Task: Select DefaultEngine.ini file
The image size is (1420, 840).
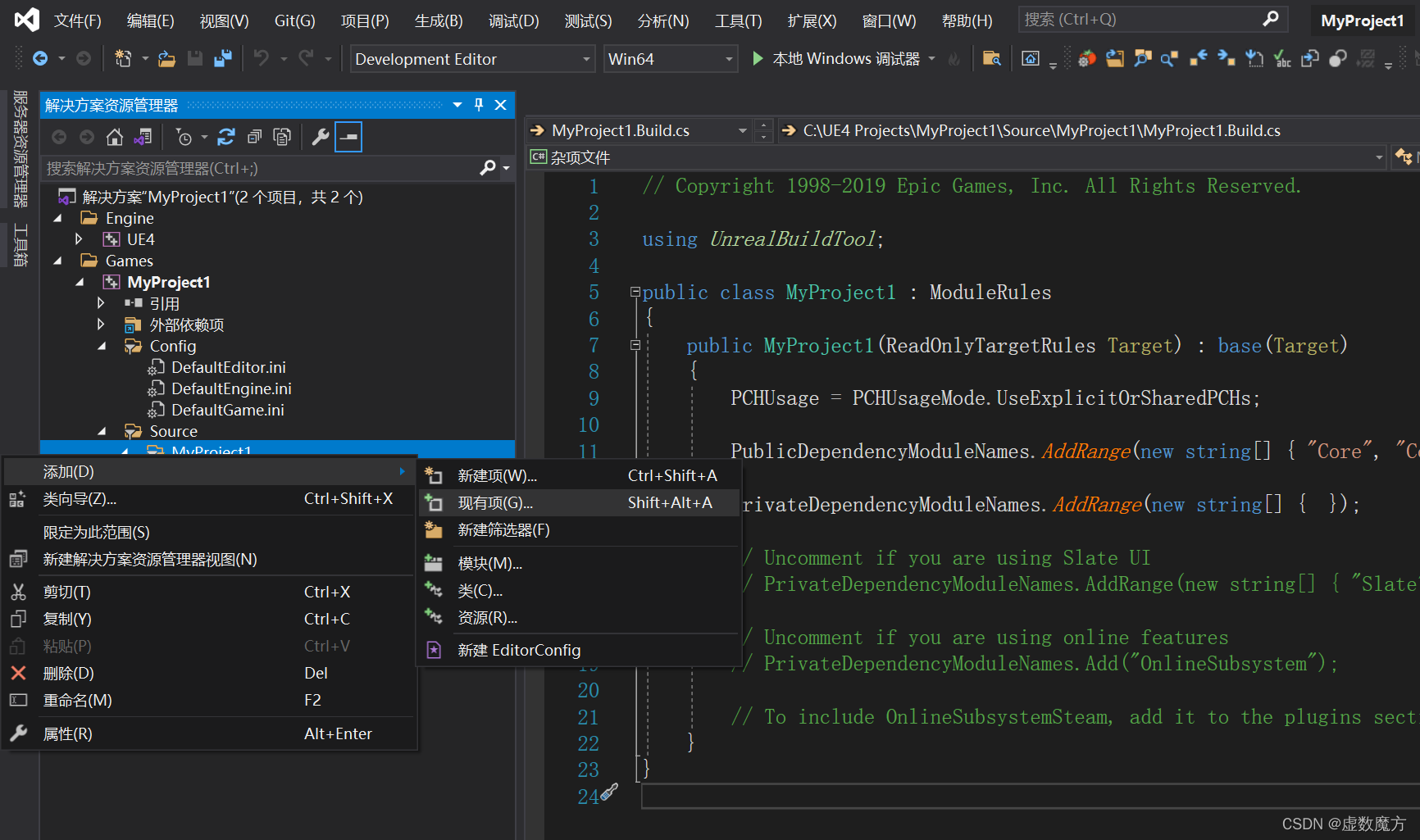Action: point(231,388)
